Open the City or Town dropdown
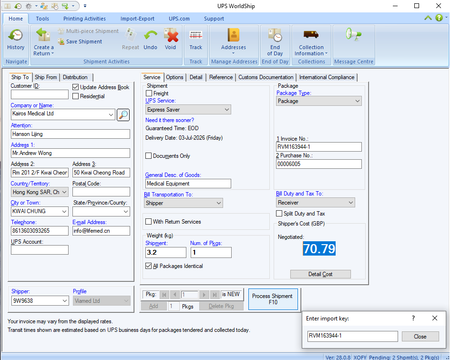The width and height of the screenshot is (450, 360). coord(64,211)
